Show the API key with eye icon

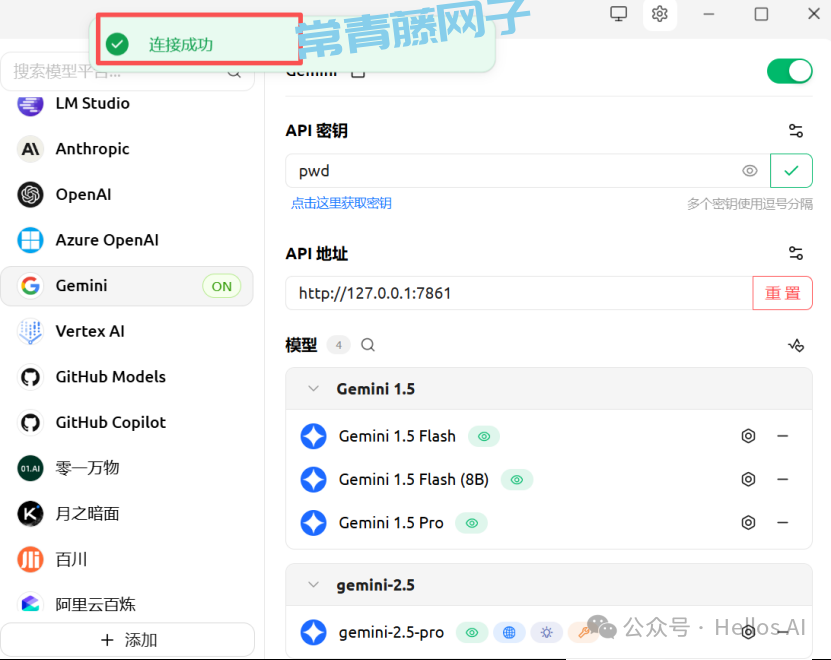[750, 171]
